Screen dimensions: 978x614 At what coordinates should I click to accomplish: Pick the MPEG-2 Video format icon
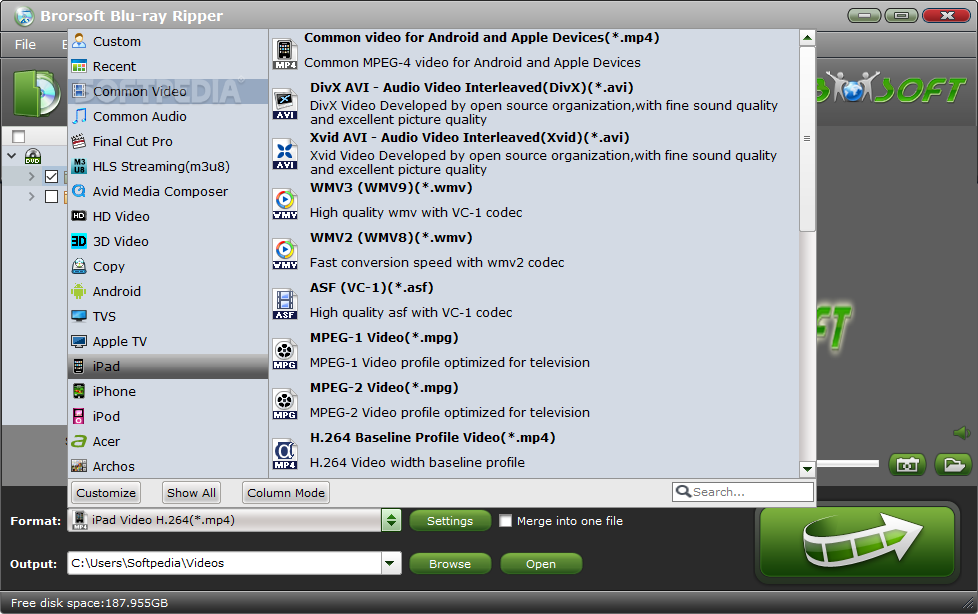click(285, 404)
